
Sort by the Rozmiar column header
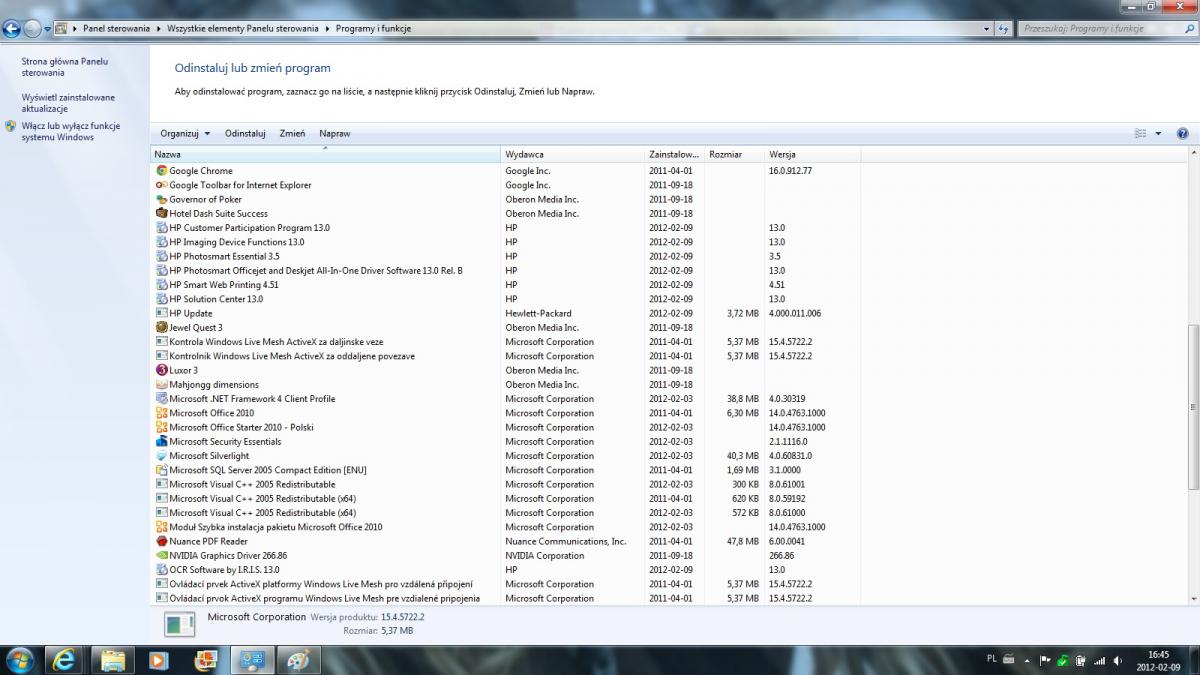tap(734, 154)
